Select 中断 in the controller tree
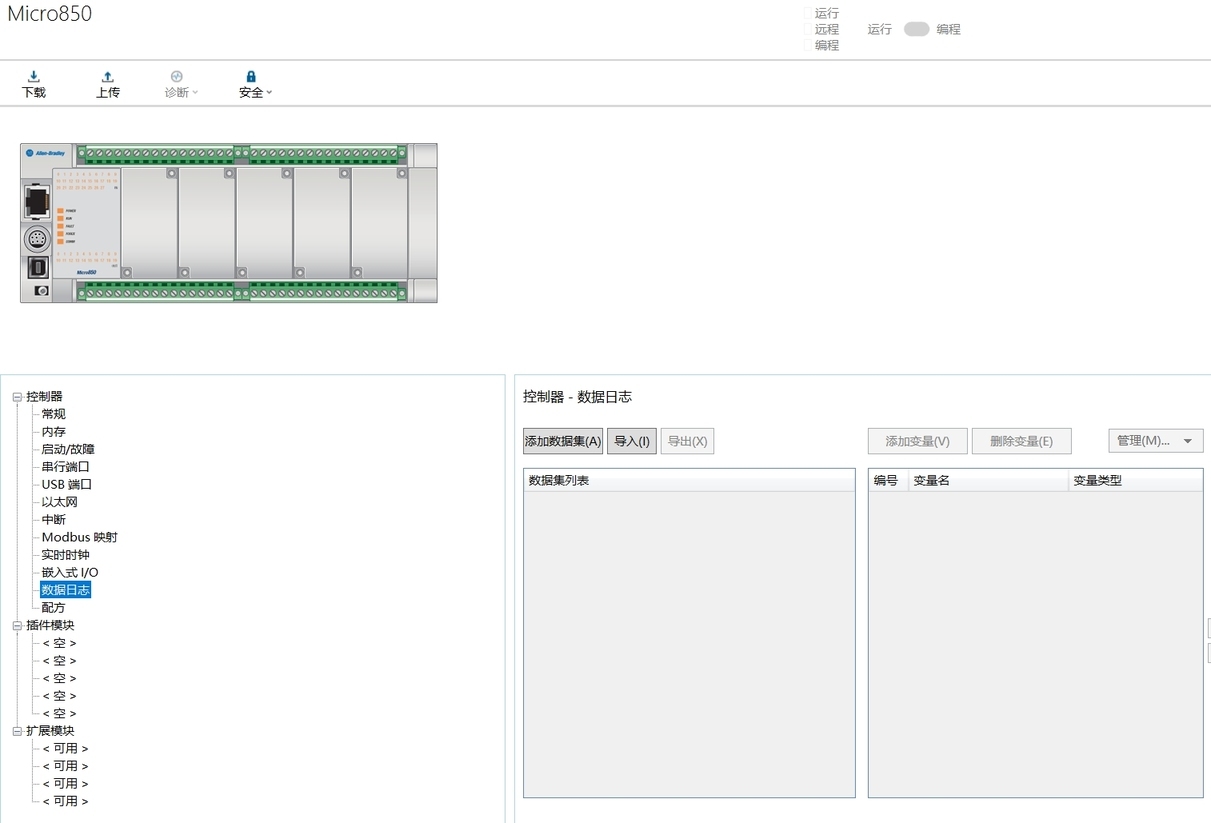This screenshot has height=823, width=1211. [x=54, y=520]
